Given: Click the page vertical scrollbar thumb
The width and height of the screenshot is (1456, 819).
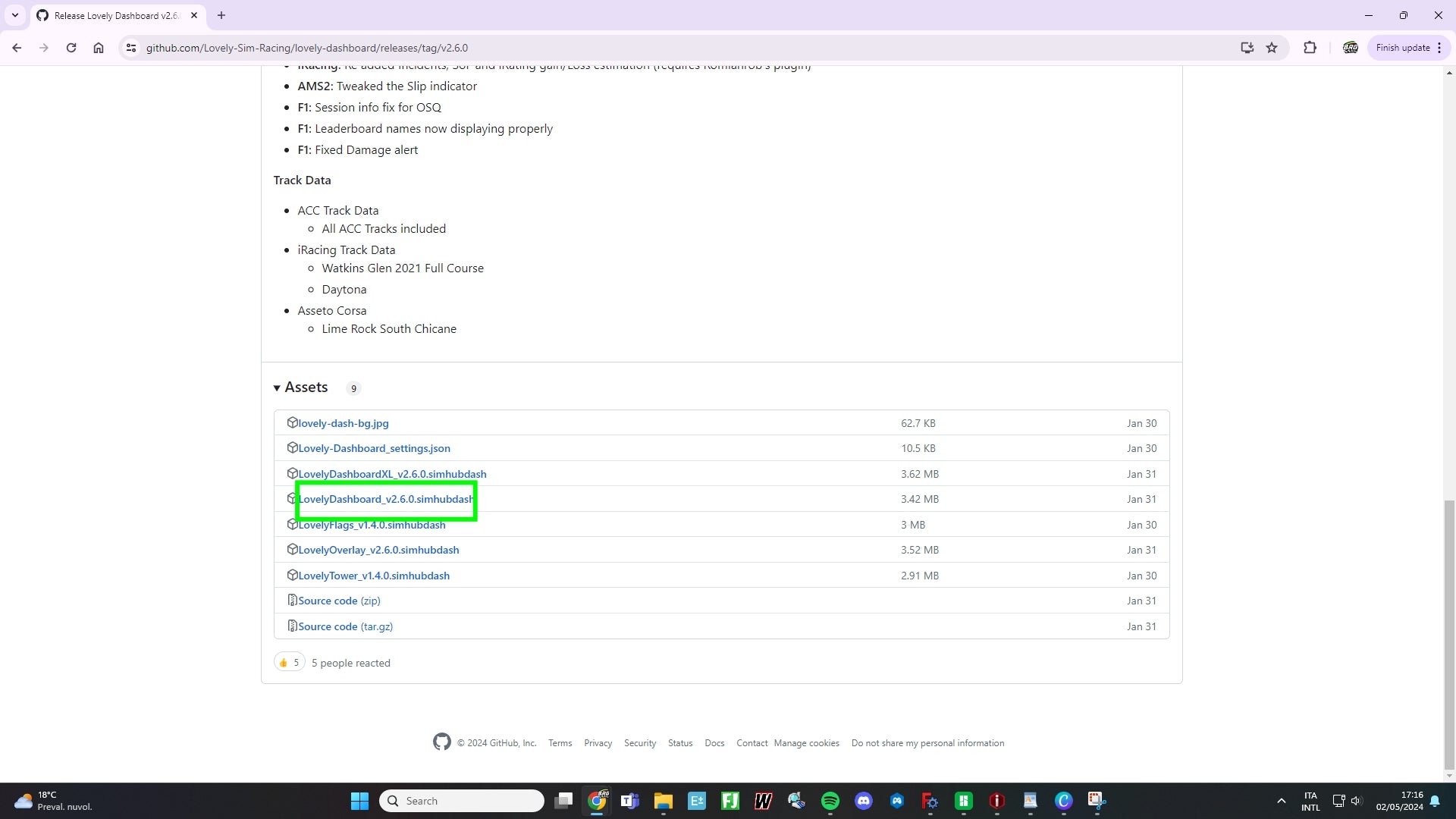Looking at the screenshot, I should [x=1449, y=634].
